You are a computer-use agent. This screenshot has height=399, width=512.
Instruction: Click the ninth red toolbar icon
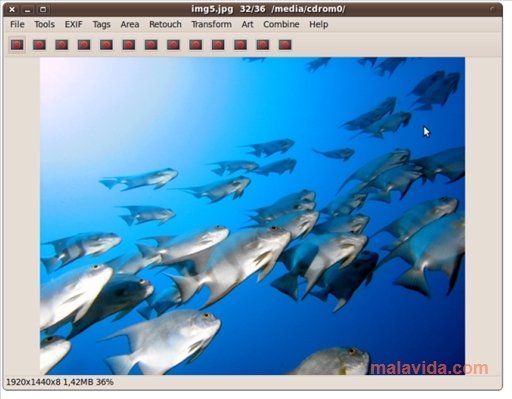pos(196,45)
